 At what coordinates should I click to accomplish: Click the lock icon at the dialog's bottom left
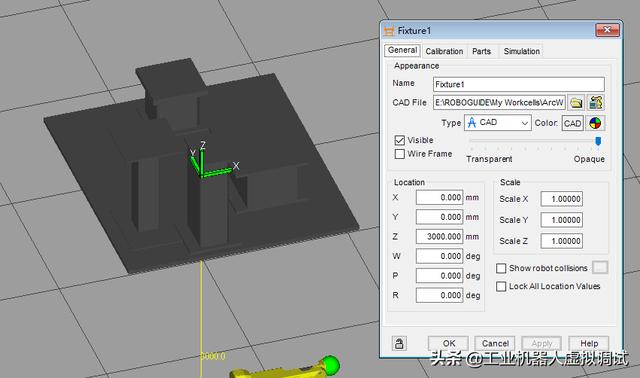point(399,343)
